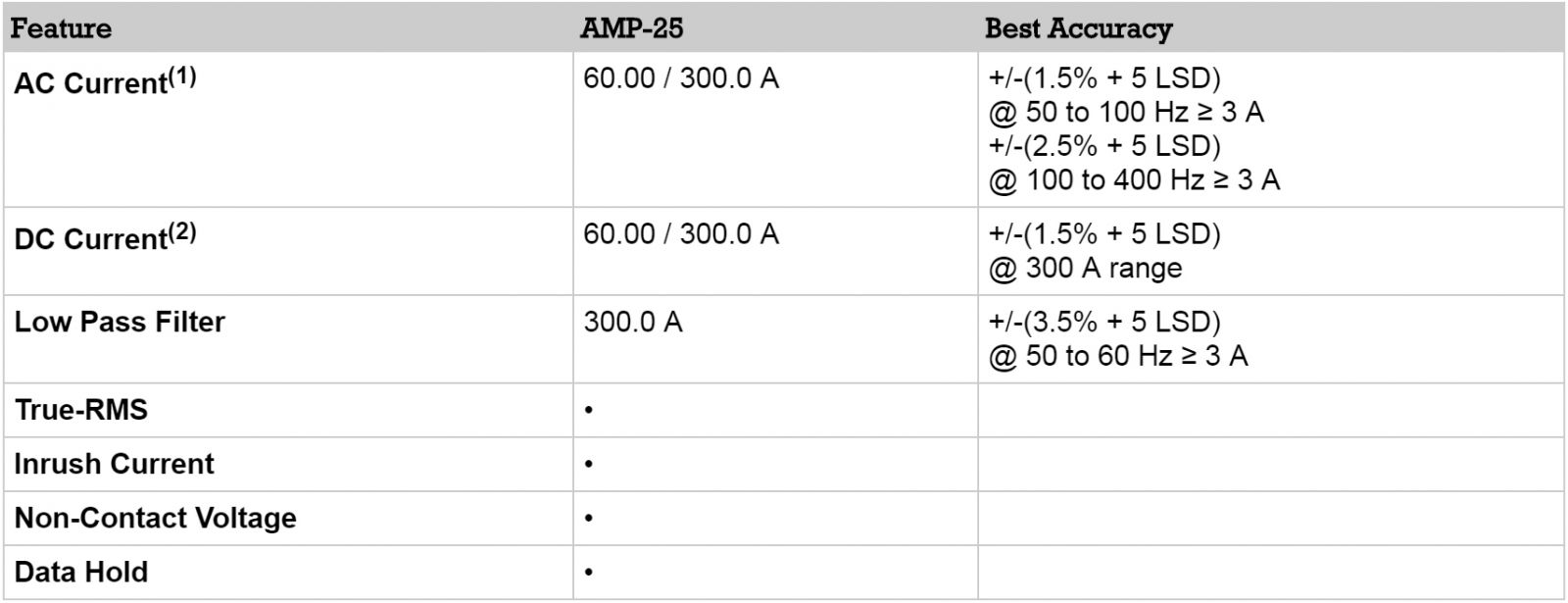
Task: Select the Inrush Current feature label
Action: click(x=114, y=464)
